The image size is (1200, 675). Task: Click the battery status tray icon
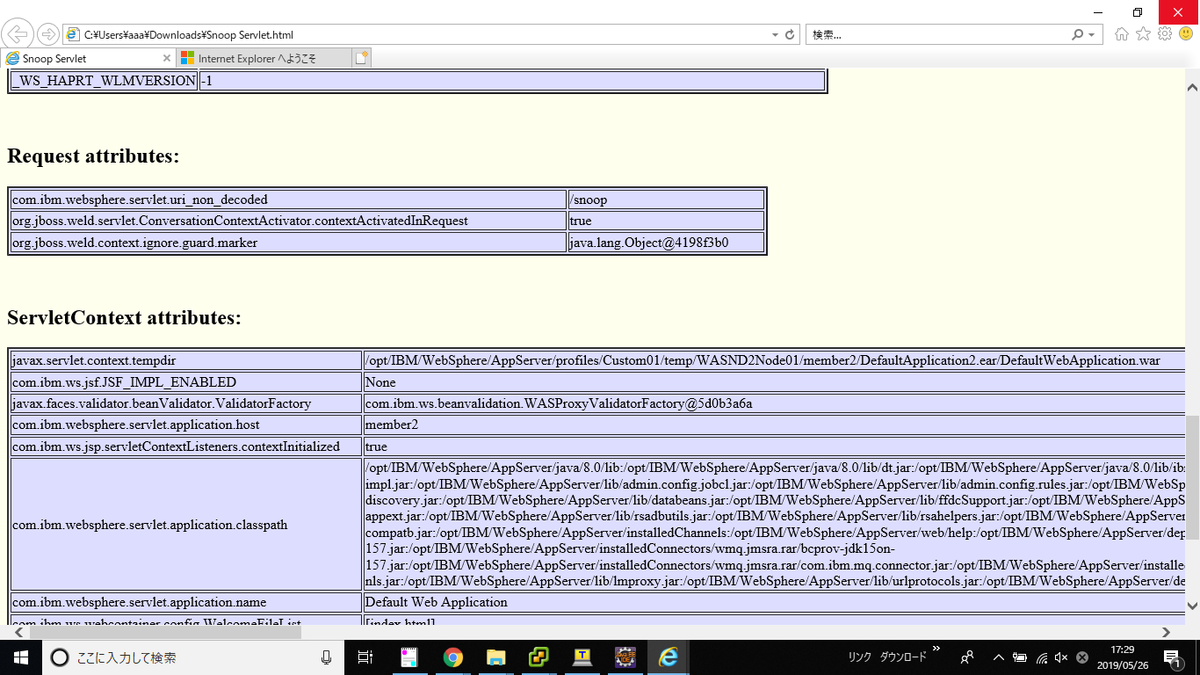(1019, 657)
